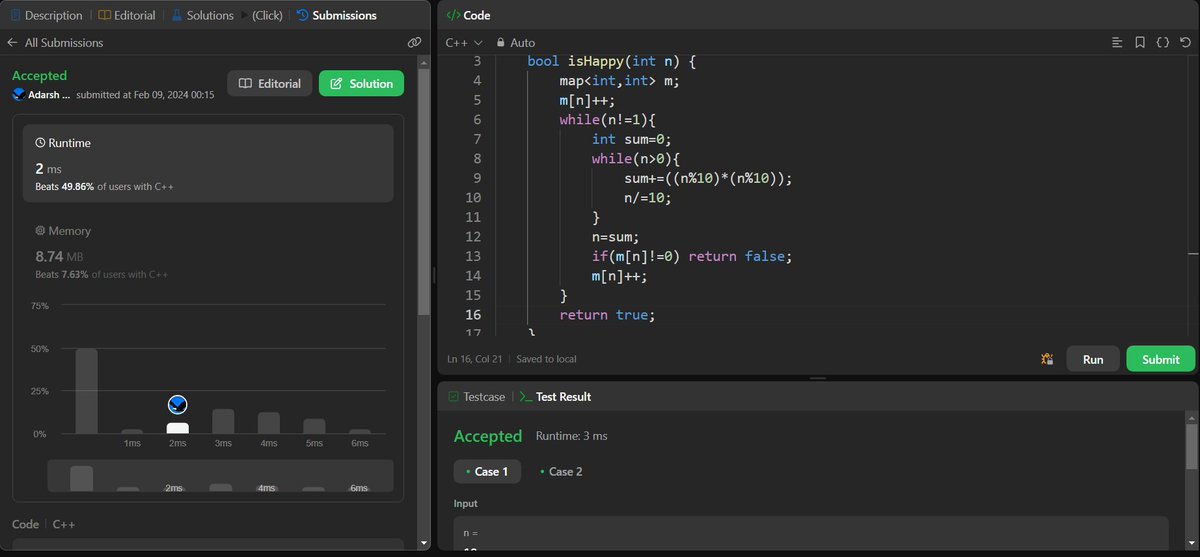Click the test result panel scrollbar

1191,445
